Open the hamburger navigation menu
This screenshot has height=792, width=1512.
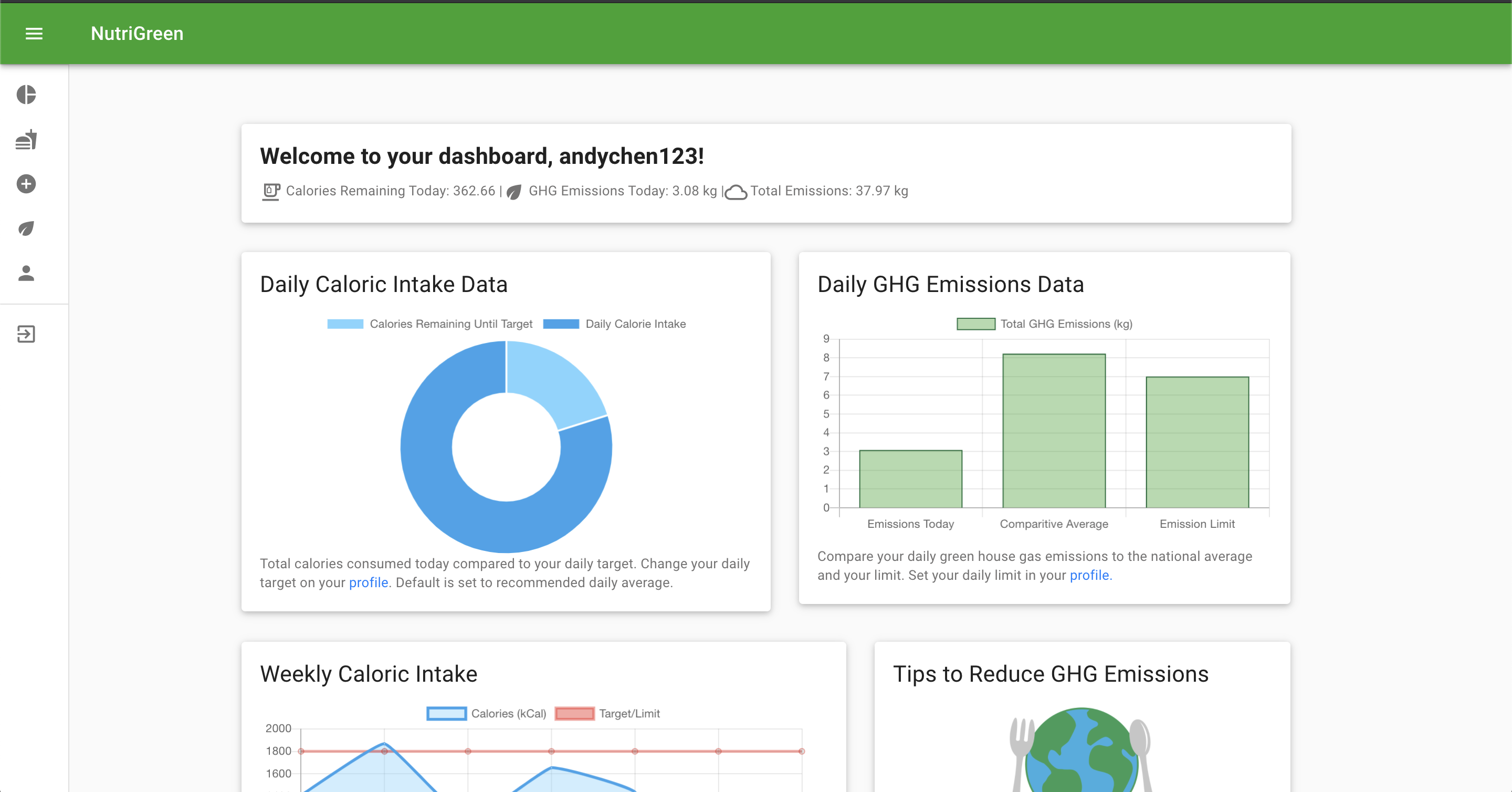(x=34, y=34)
